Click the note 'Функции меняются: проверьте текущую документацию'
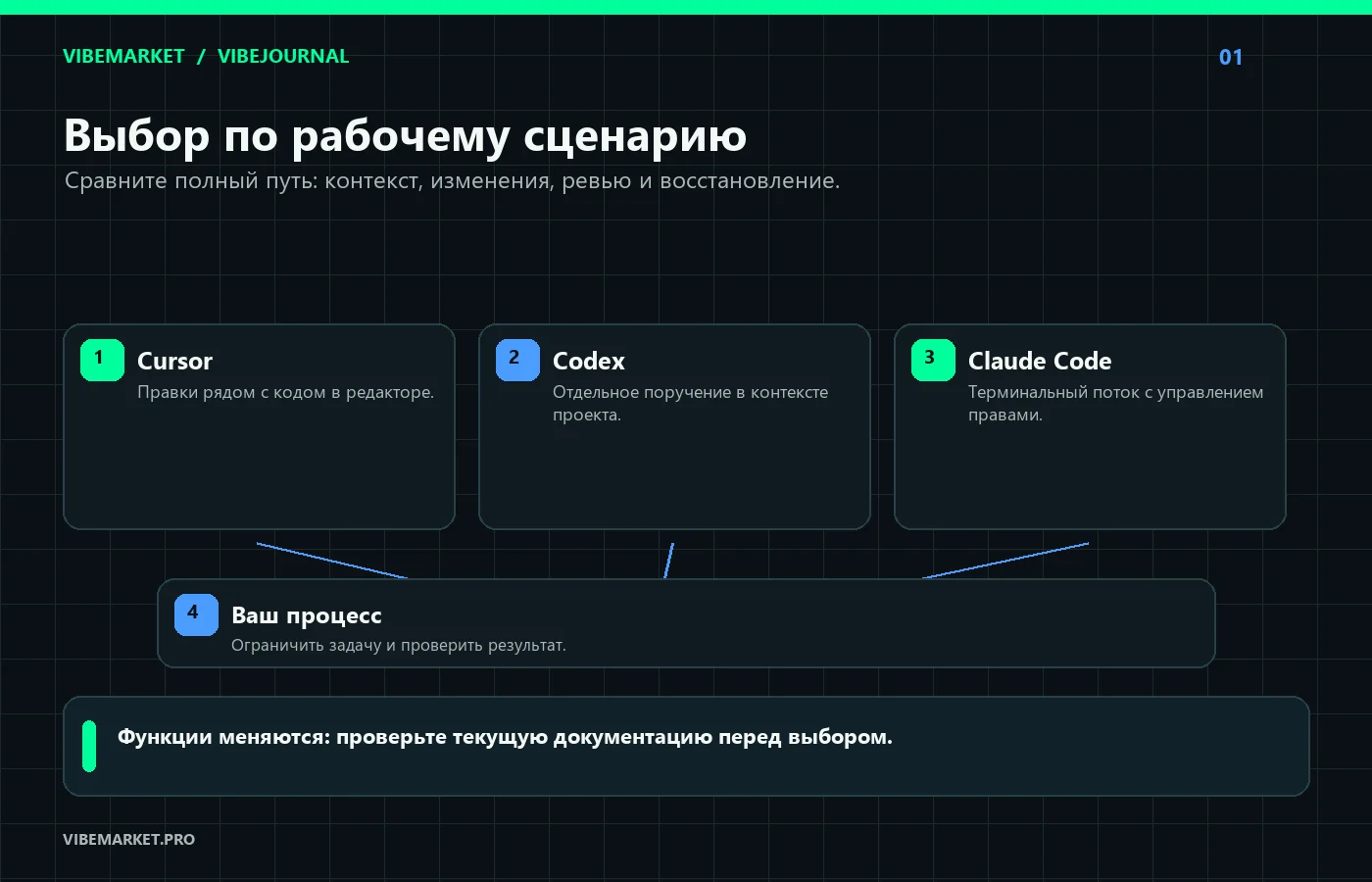 [505, 737]
